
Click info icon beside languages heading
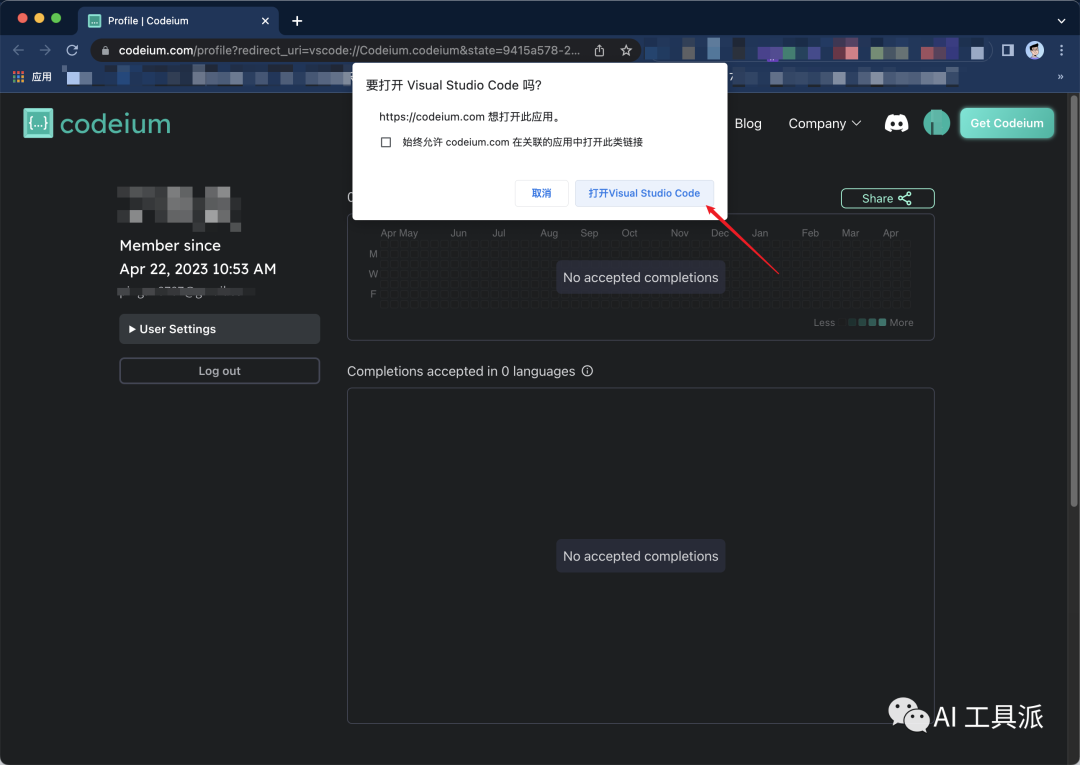[x=587, y=371]
